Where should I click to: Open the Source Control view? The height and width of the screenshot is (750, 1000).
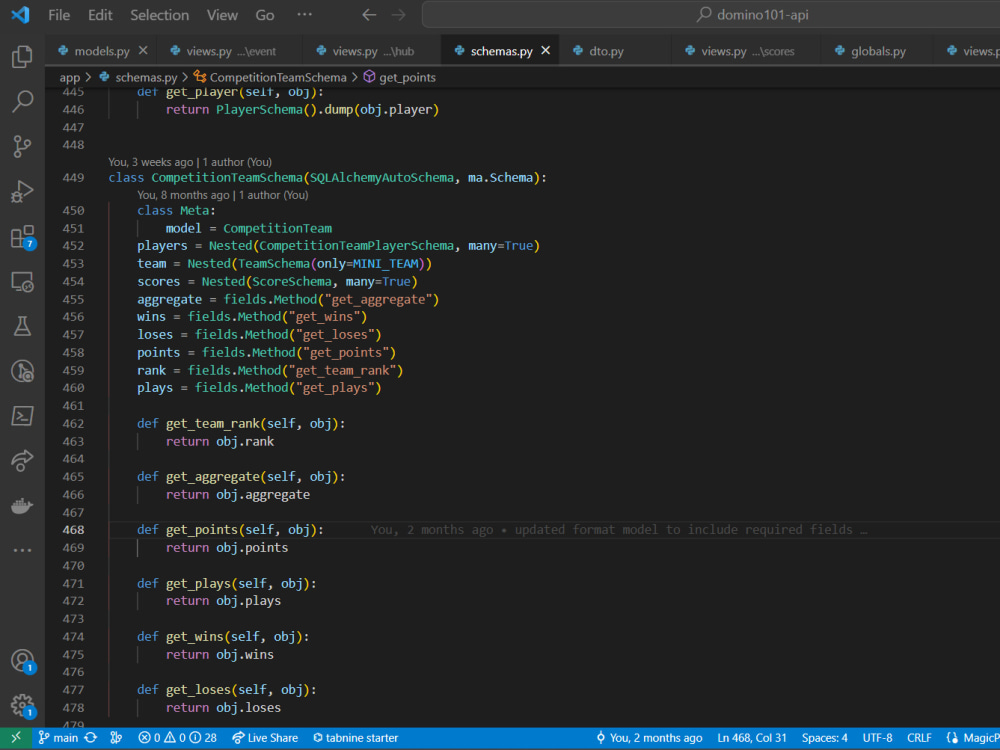[22, 146]
